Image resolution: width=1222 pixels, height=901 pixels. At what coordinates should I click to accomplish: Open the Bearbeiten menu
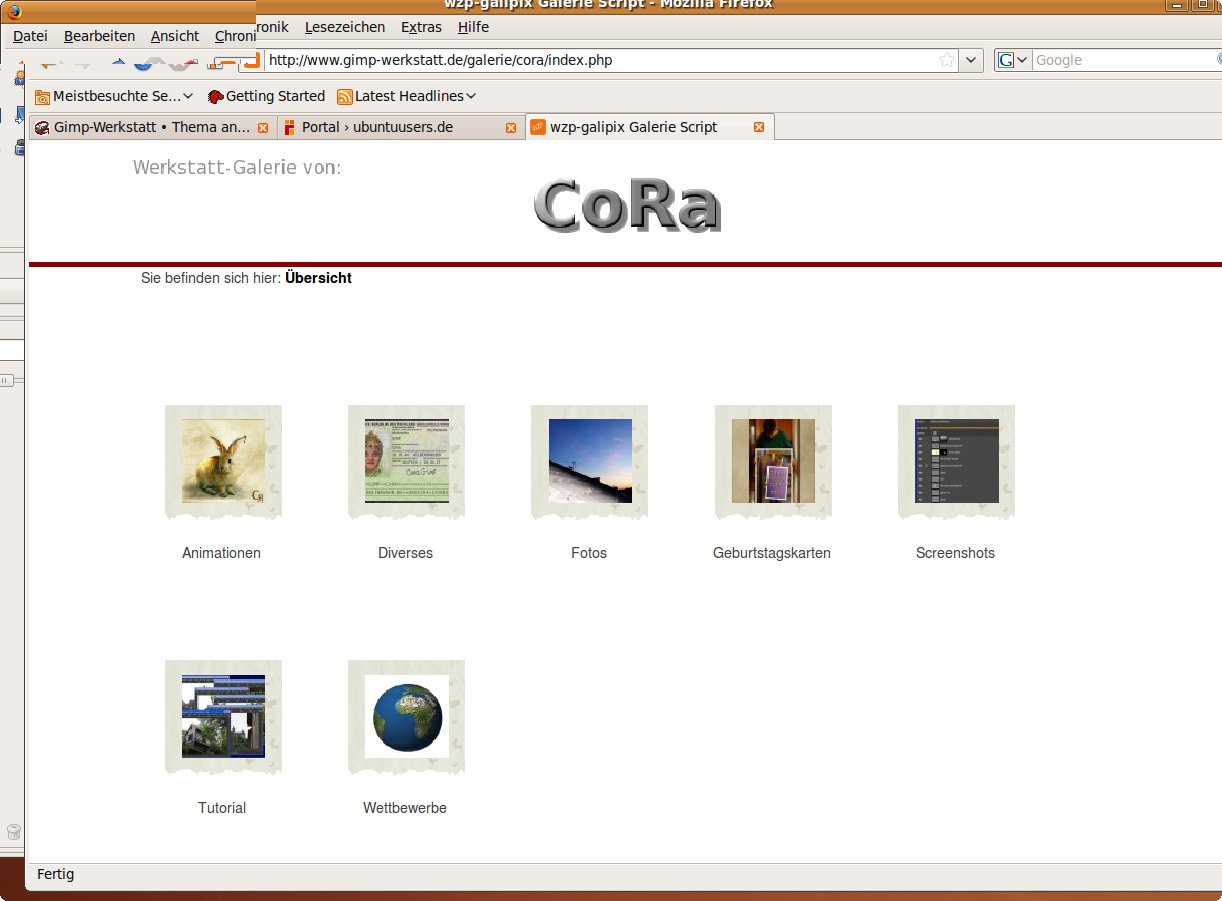(x=99, y=36)
